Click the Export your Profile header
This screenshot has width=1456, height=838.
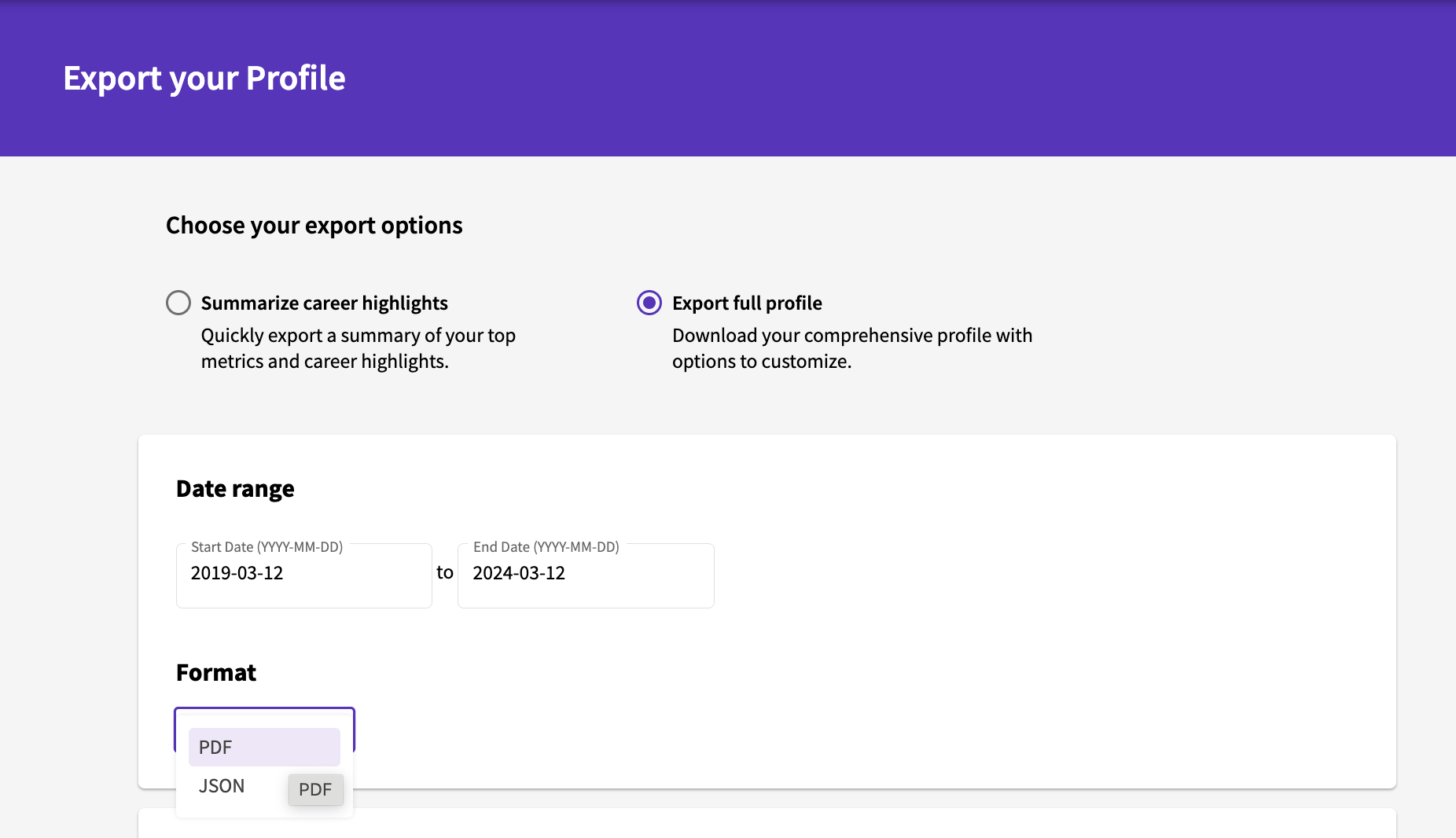[204, 77]
